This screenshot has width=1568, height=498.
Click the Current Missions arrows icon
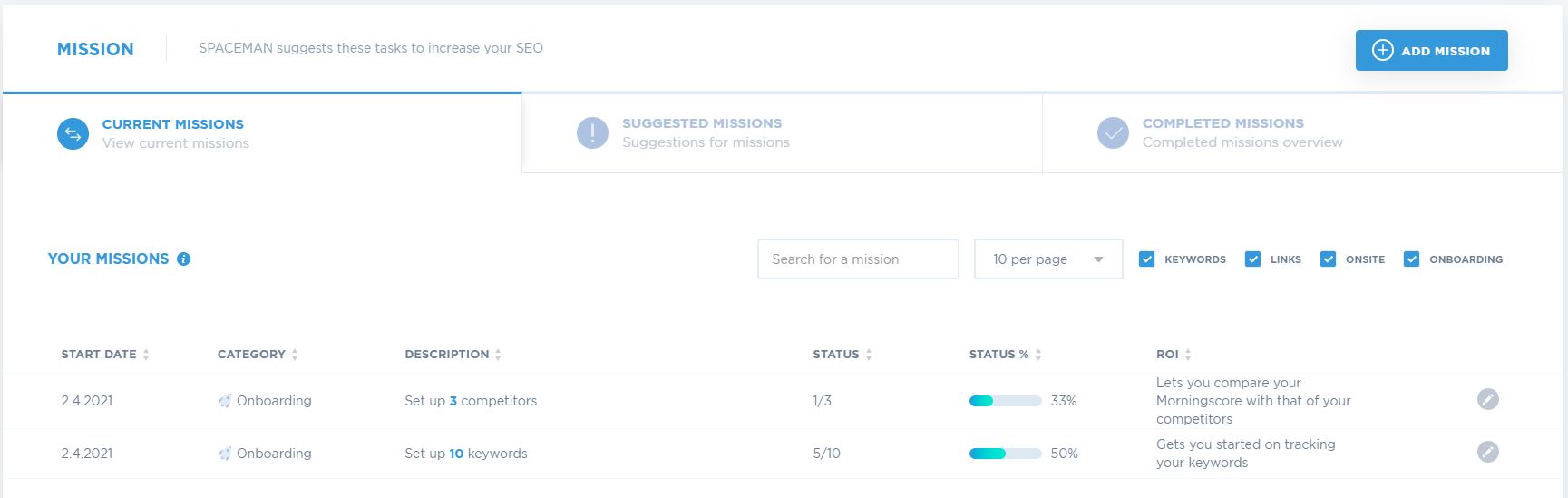pyautogui.click(x=73, y=134)
